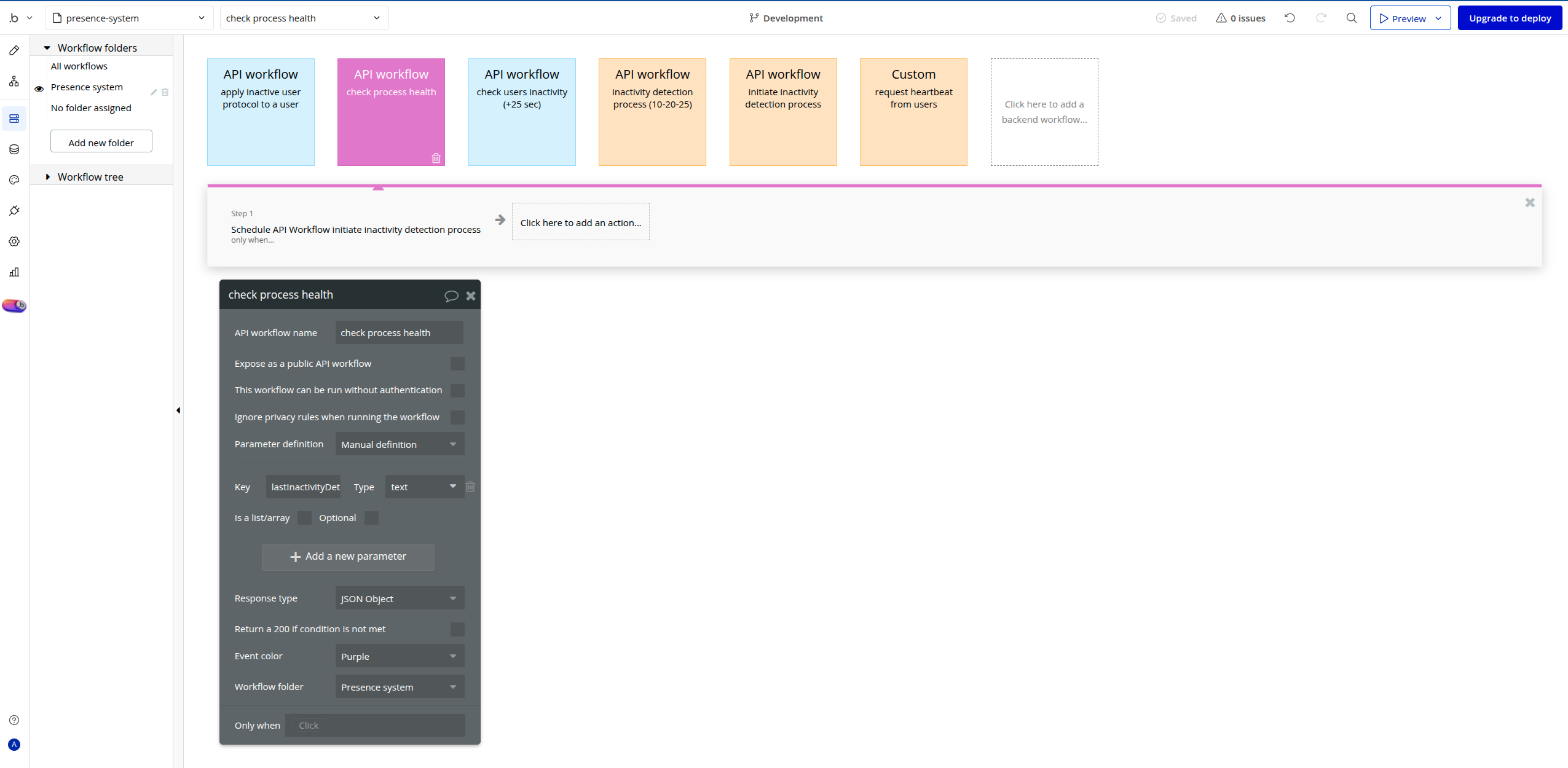The width and height of the screenshot is (1568, 768).
Task: Toggle the Optional parameter checkbox
Action: (371, 518)
